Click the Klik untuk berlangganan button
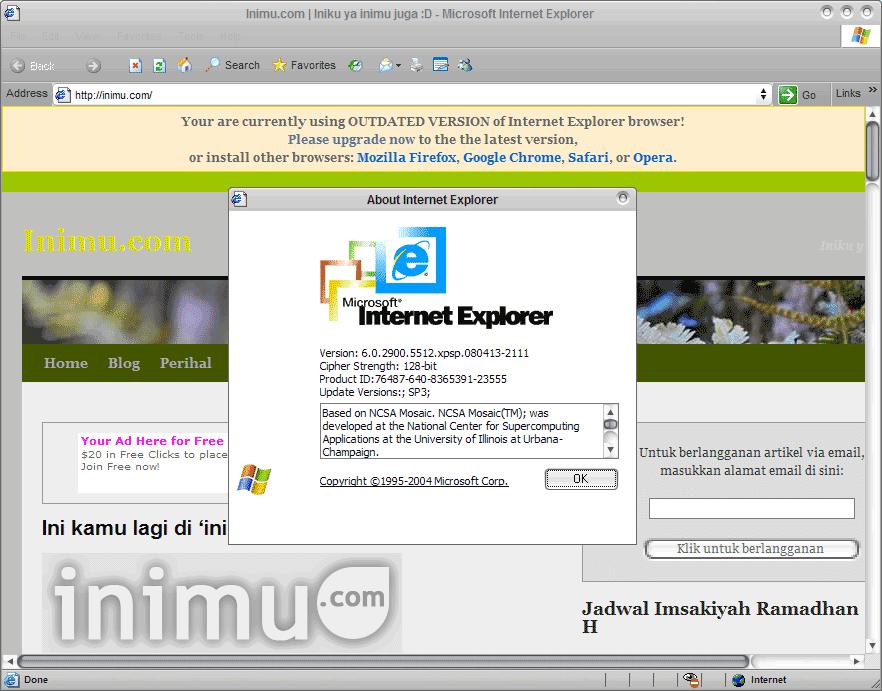The width and height of the screenshot is (882, 691). [751, 549]
